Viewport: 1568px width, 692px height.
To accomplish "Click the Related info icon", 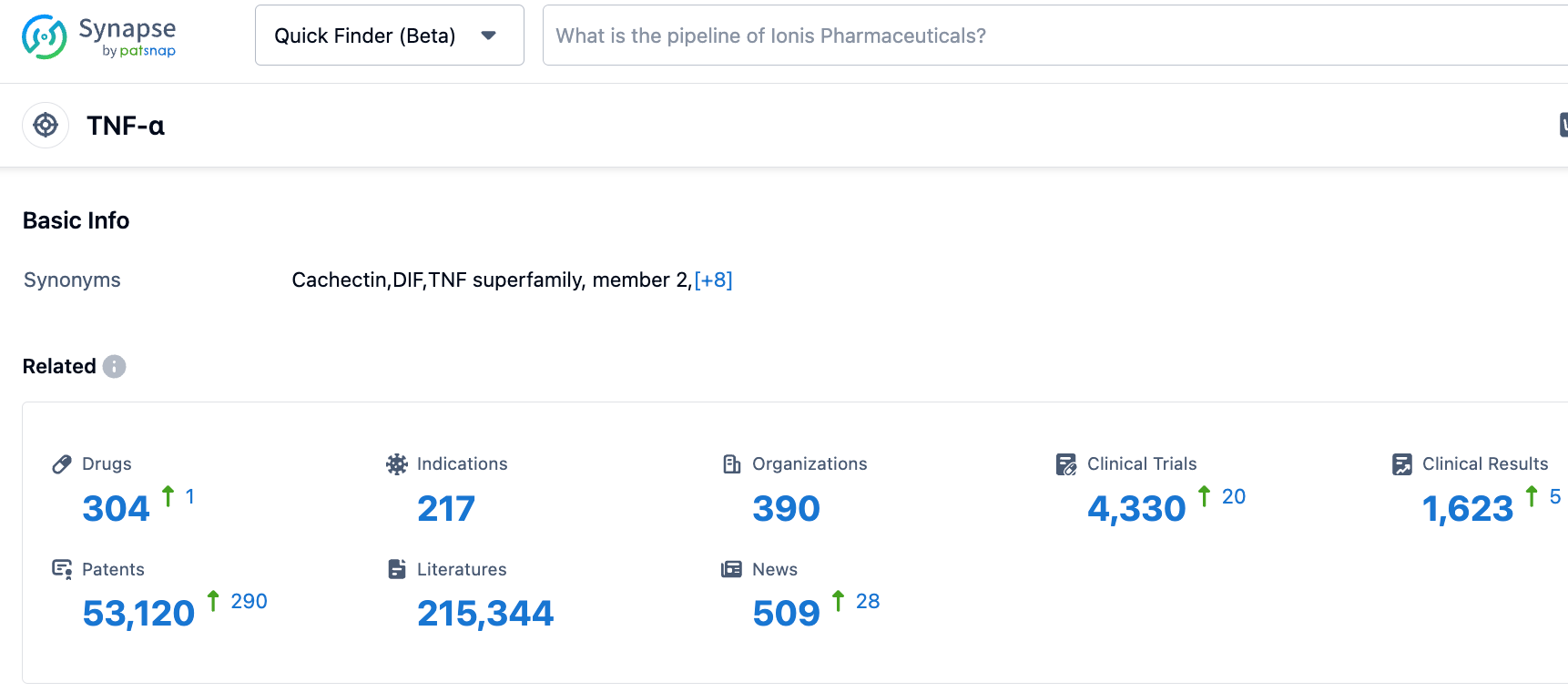I will [114, 366].
